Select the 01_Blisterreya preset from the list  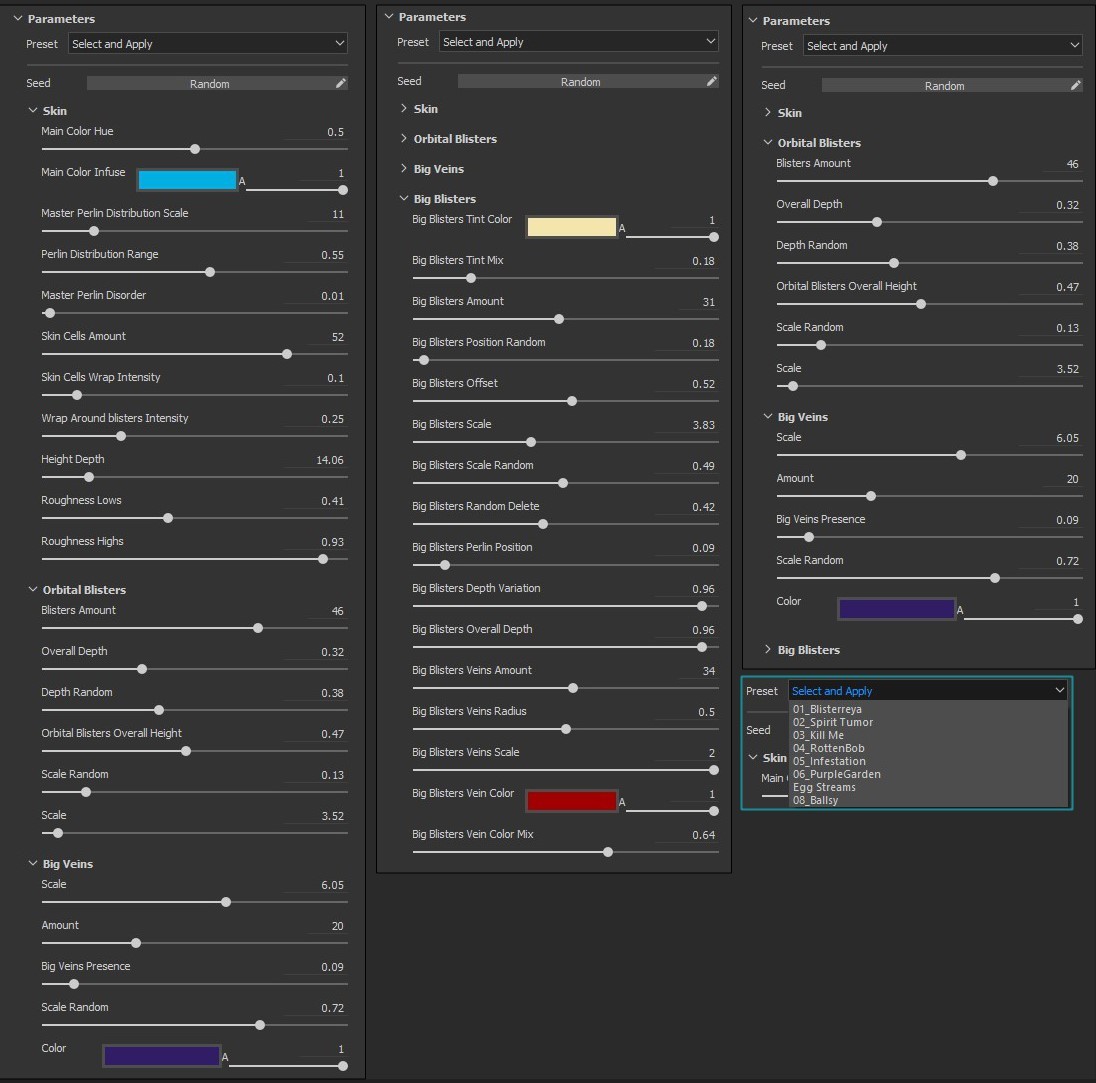click(x=827, y=709)
